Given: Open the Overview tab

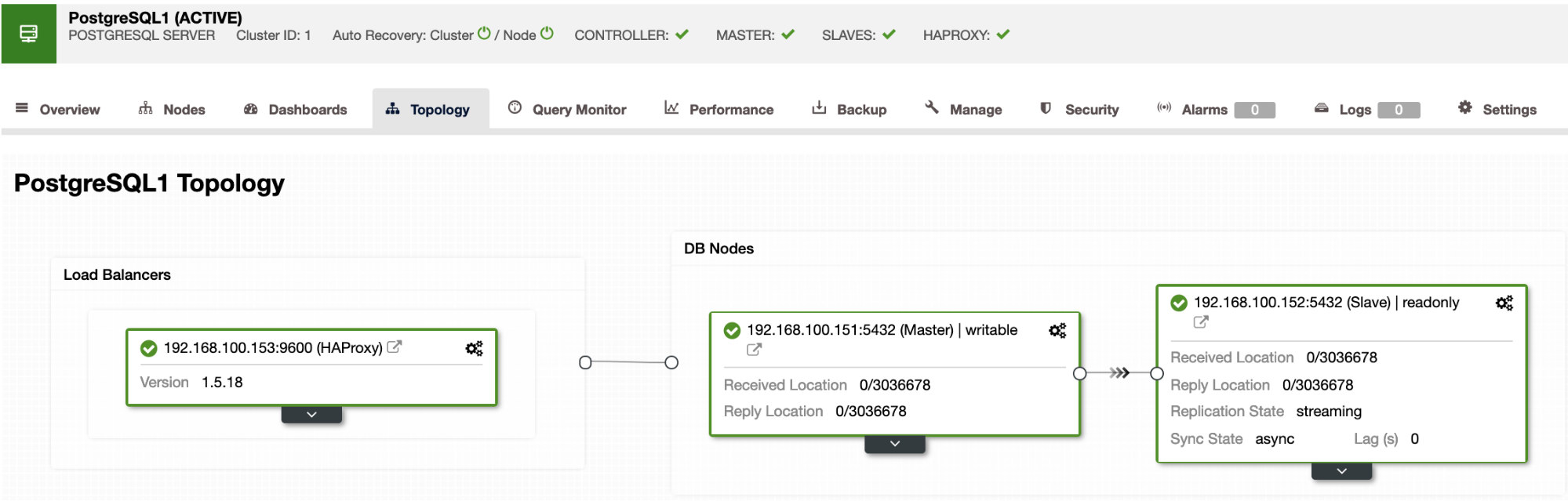Looking at the screenshot, I should [58, 109].
